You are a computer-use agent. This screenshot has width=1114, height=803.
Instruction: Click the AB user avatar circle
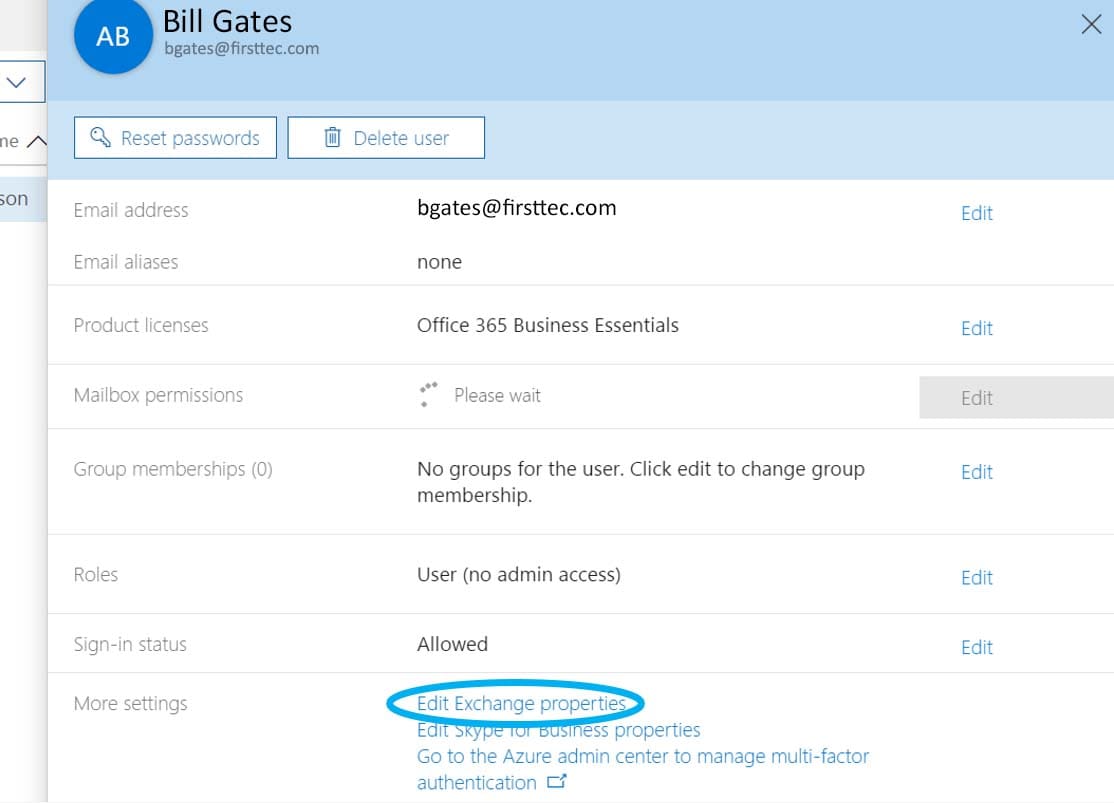(x=113, y=37)
